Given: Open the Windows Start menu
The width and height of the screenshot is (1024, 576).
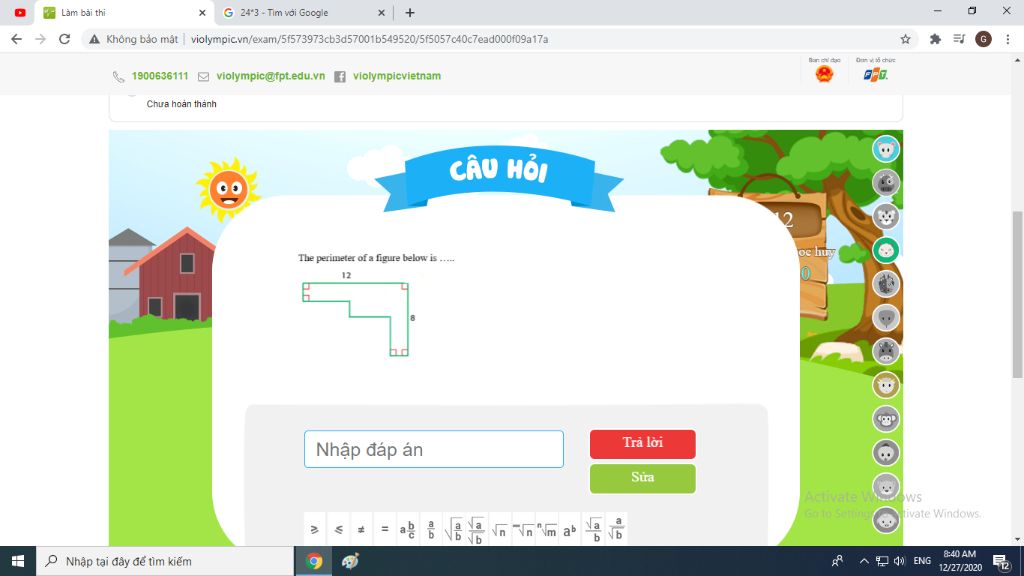Looking at the screenshot, I should click(x=18, y=561).
